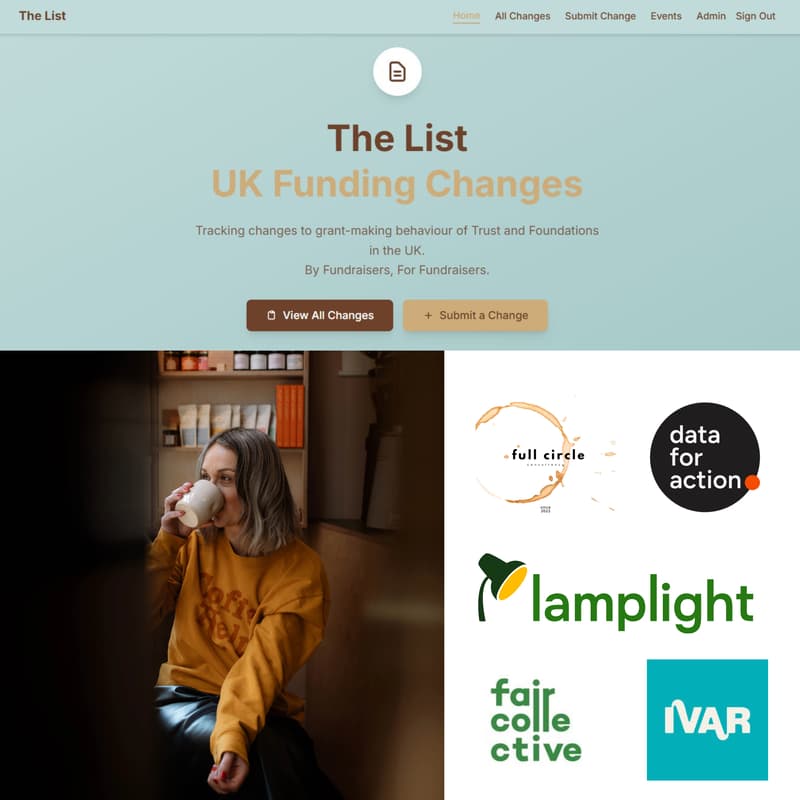Click the plus icon in Submit a Change
Screen dimensions: 800x800
coord(428,315)
